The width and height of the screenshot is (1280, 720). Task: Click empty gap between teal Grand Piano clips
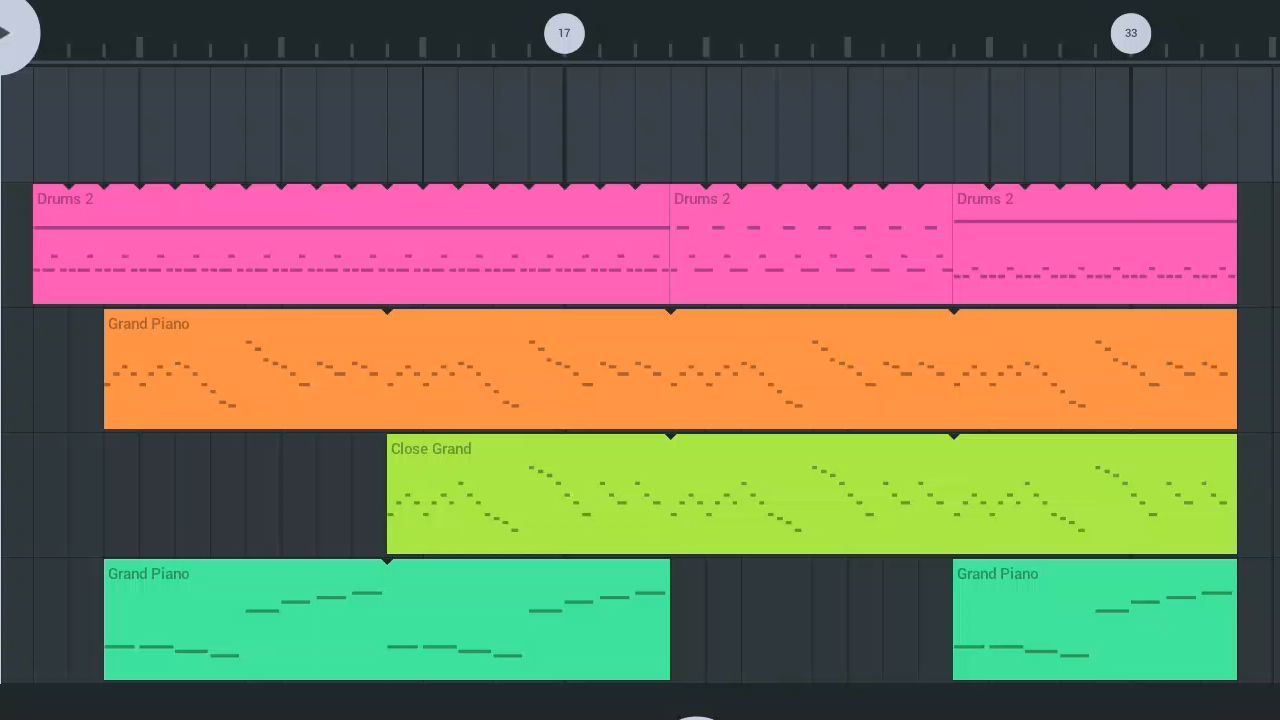pos(811,619)
